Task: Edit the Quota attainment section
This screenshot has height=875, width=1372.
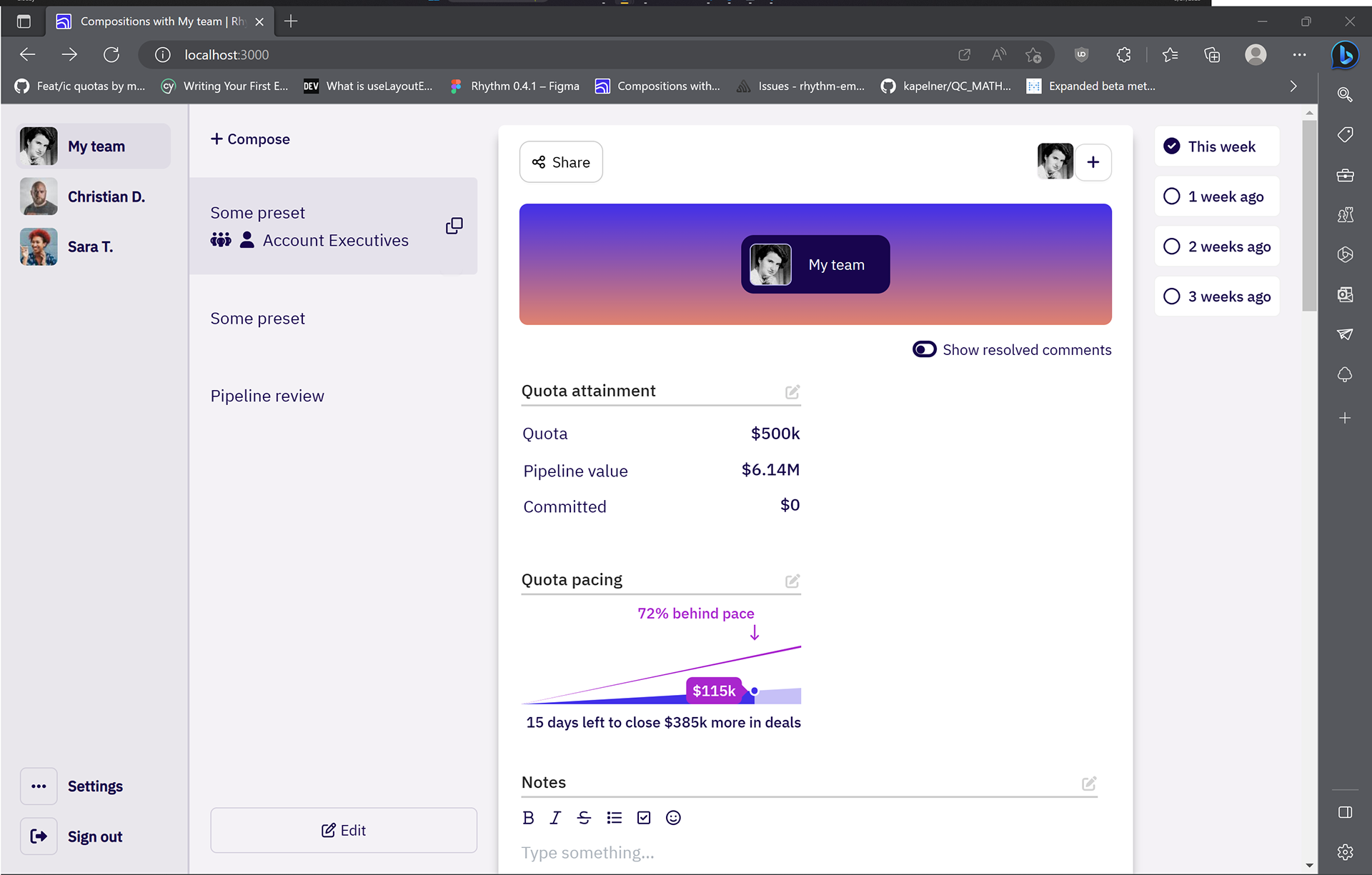Action: click(x=792, y=391)
